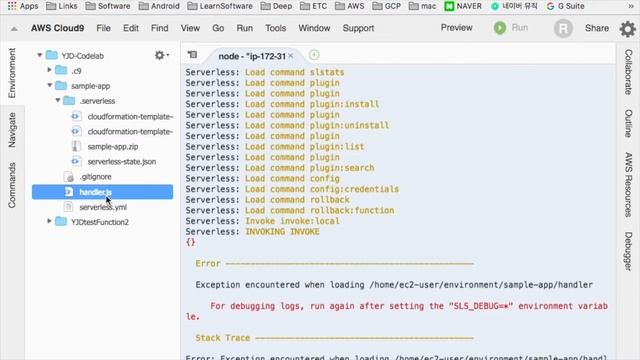Open the G Suite bookmark

click(x=566, y=6)
